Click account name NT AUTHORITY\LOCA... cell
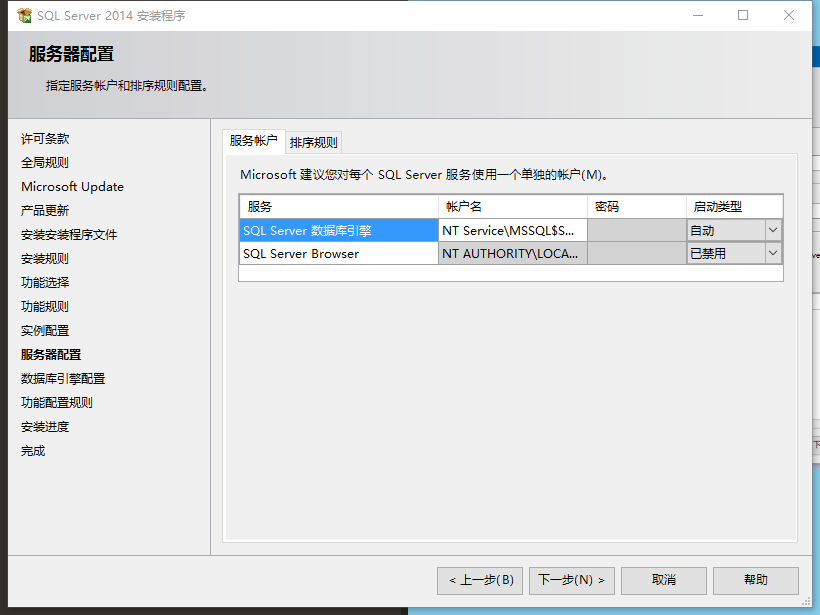This screenshot has width=820, height=615. pos(512,254)
